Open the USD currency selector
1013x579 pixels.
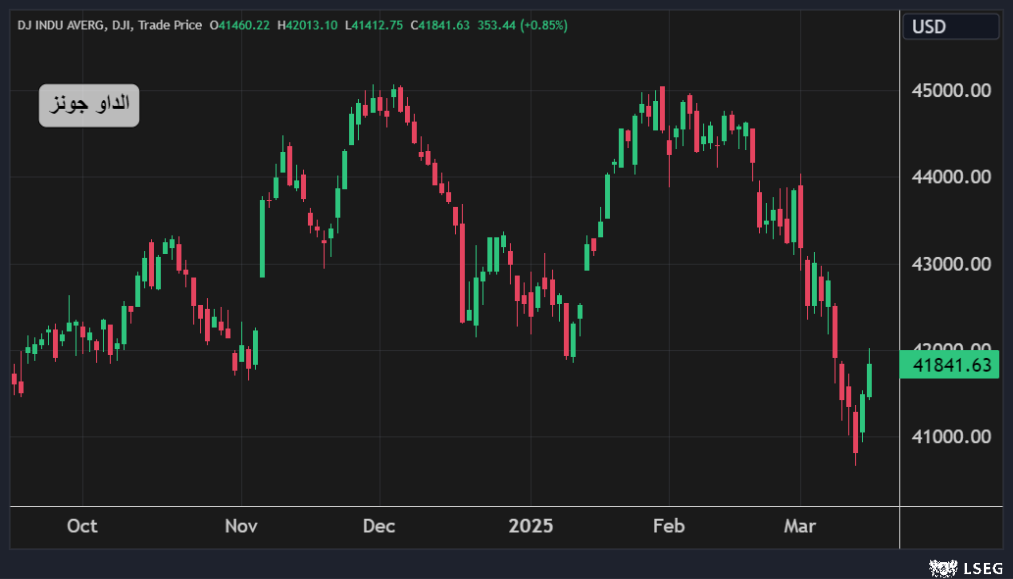(x=950, y=27)
